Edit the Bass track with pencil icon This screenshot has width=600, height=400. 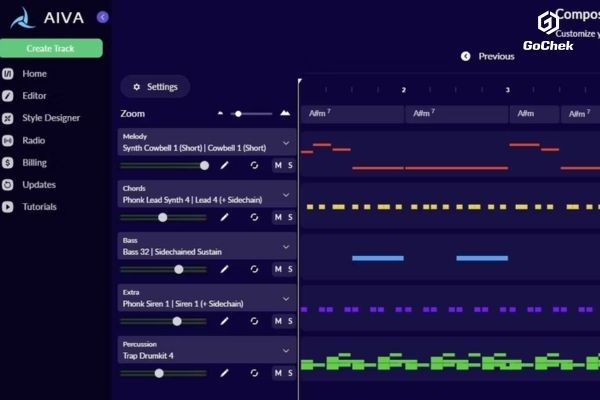(x=224, y=269)
